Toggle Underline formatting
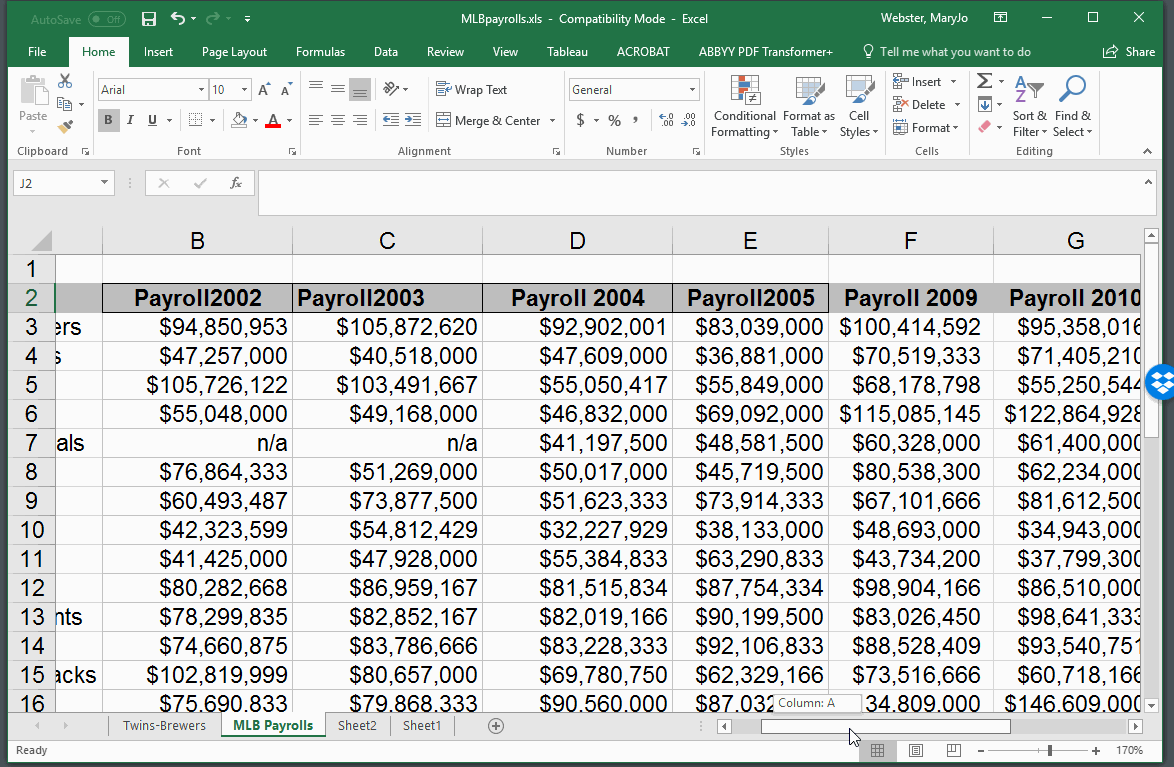This screenshot has width=1174, height=767. click(153, 120)
